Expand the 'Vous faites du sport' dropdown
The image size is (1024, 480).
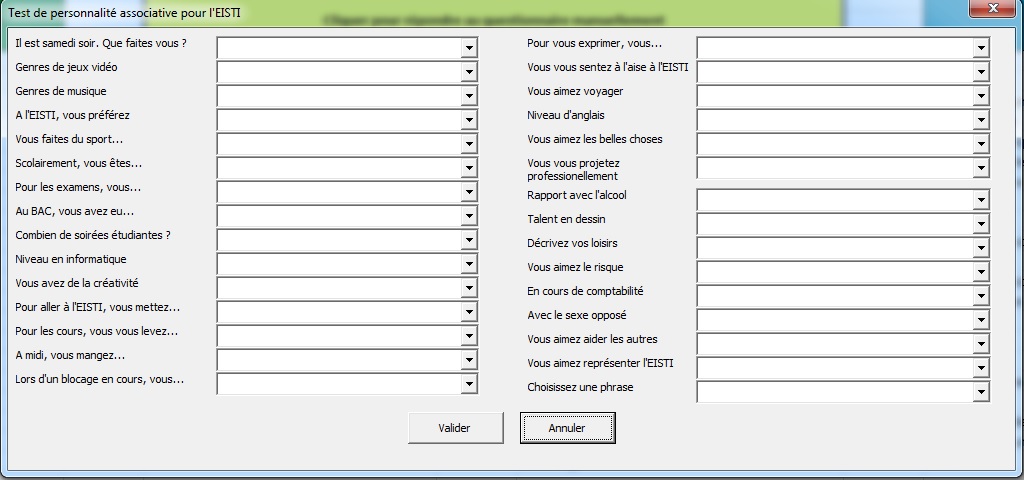point(468,144)
